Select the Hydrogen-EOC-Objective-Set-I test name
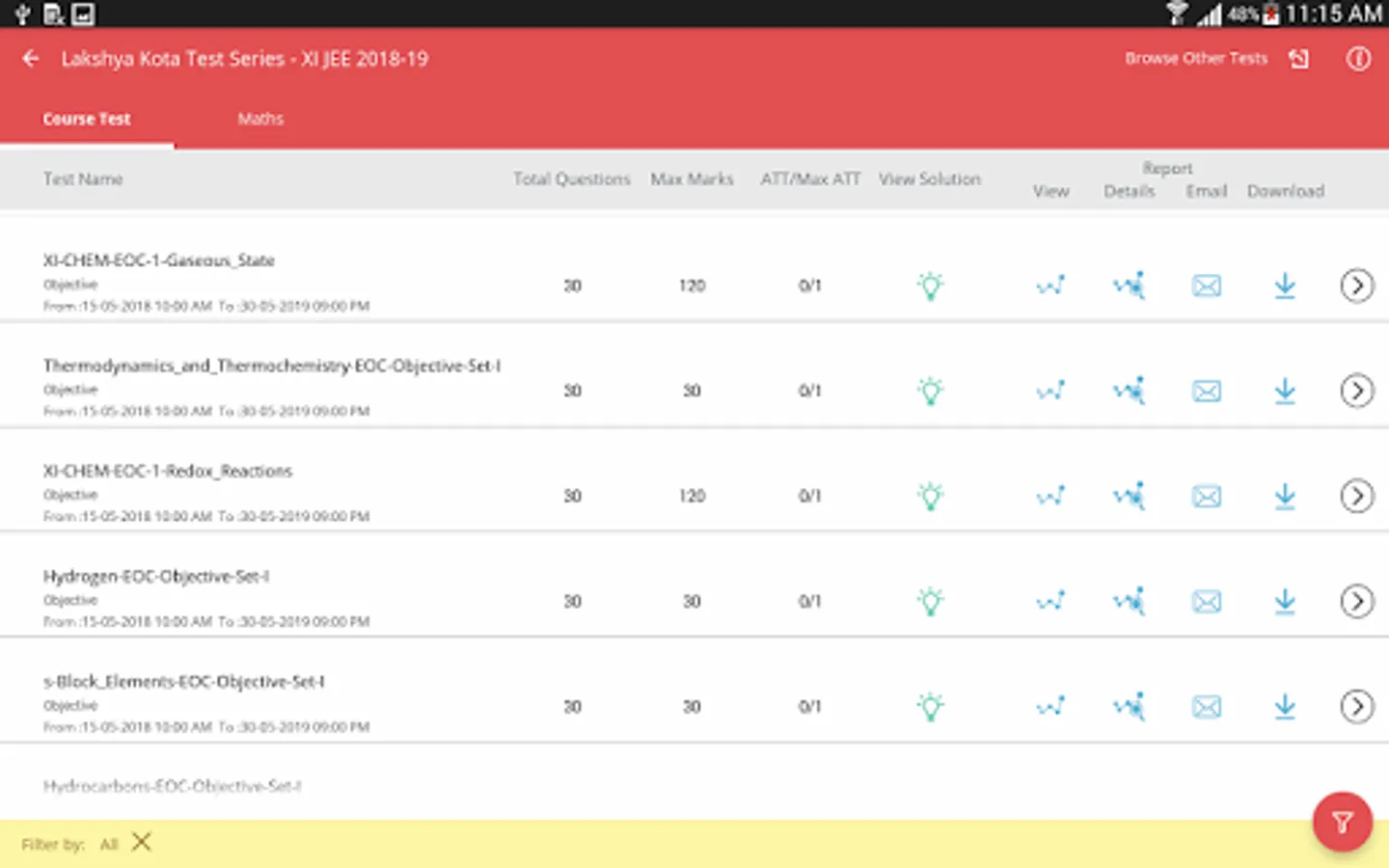The image size is (1389, 868). (156, 576)
